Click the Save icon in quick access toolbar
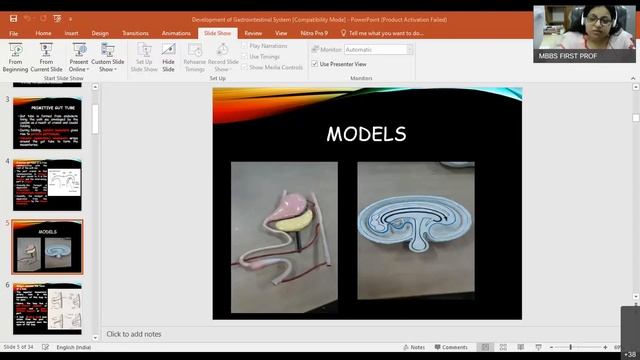 tap(13, 19)
